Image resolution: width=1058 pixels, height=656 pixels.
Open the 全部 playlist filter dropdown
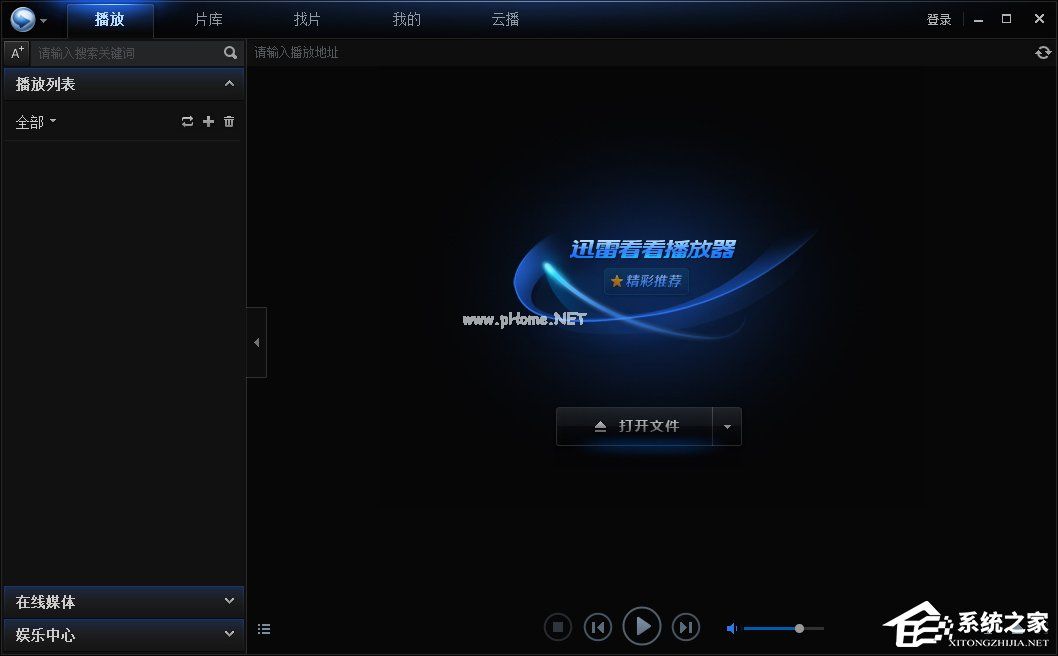(36, 121)
